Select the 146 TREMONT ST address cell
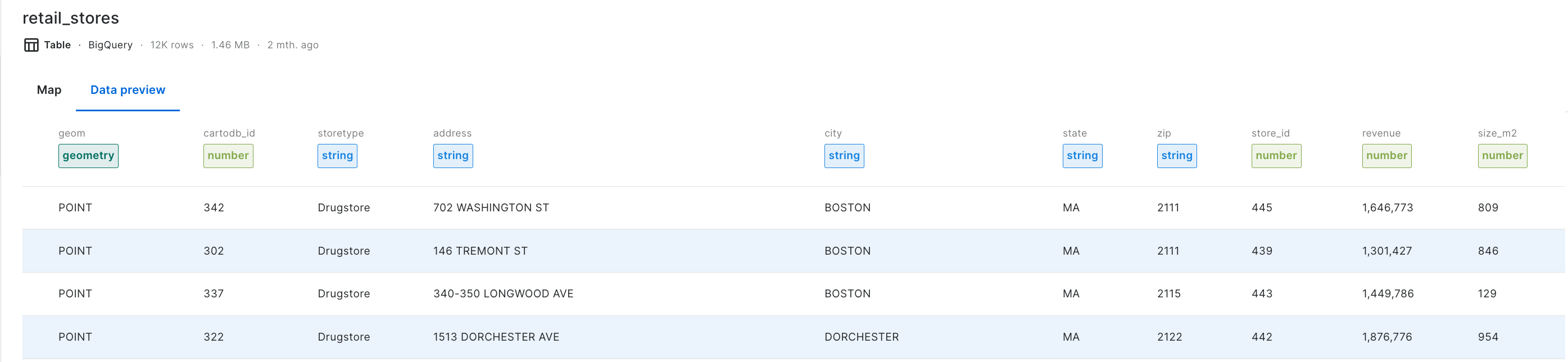 coord(481,251)
